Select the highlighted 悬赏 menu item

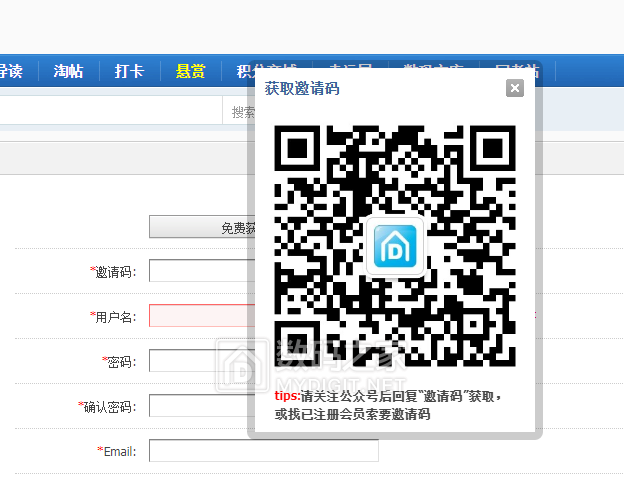pyautogui.click(x=190, y=71)
